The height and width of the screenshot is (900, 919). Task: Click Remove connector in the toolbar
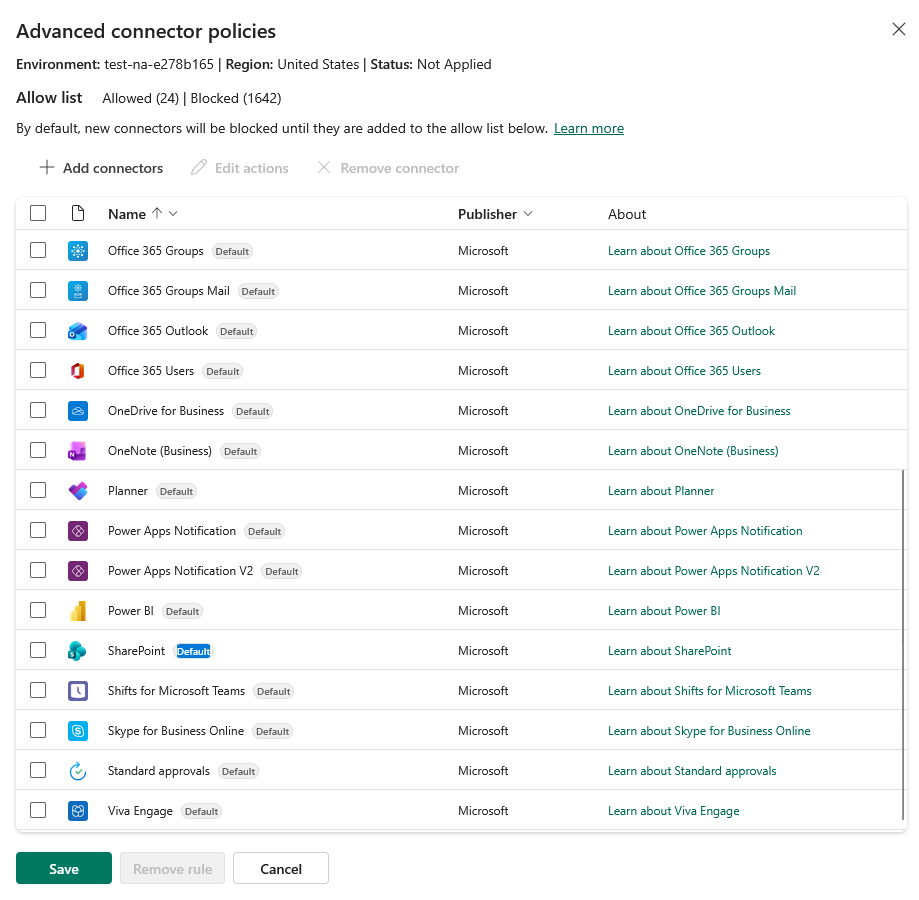pos(388,168)
